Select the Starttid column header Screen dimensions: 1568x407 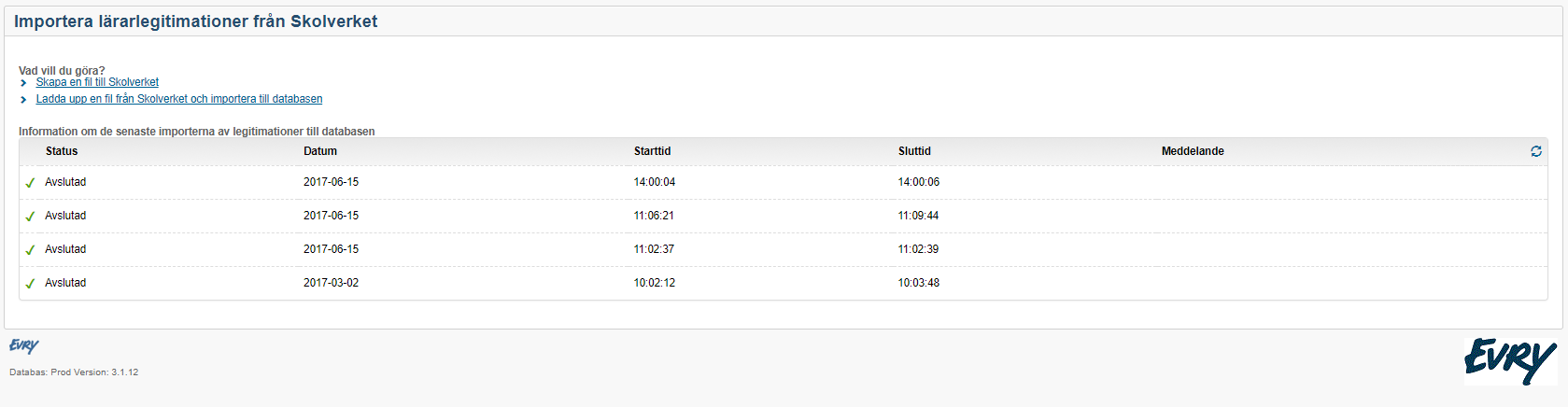pos(652,151)
